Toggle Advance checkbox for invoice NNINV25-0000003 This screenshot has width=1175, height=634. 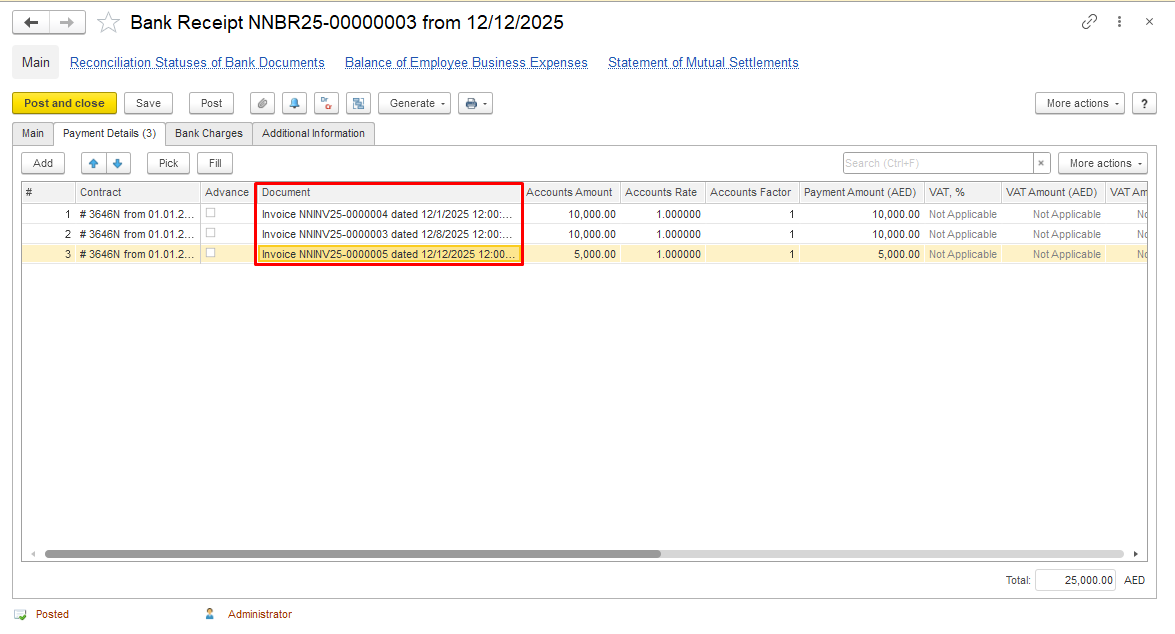[211, 233]
